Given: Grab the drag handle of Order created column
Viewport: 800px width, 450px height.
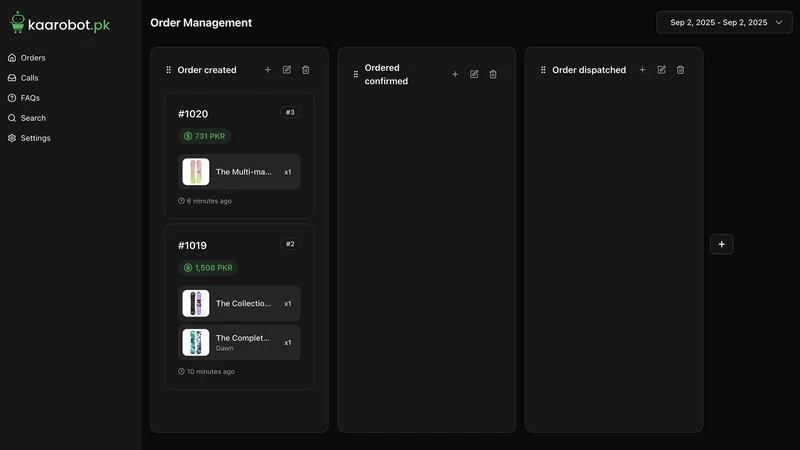Looking at the screenshot, I should point(168,70).
